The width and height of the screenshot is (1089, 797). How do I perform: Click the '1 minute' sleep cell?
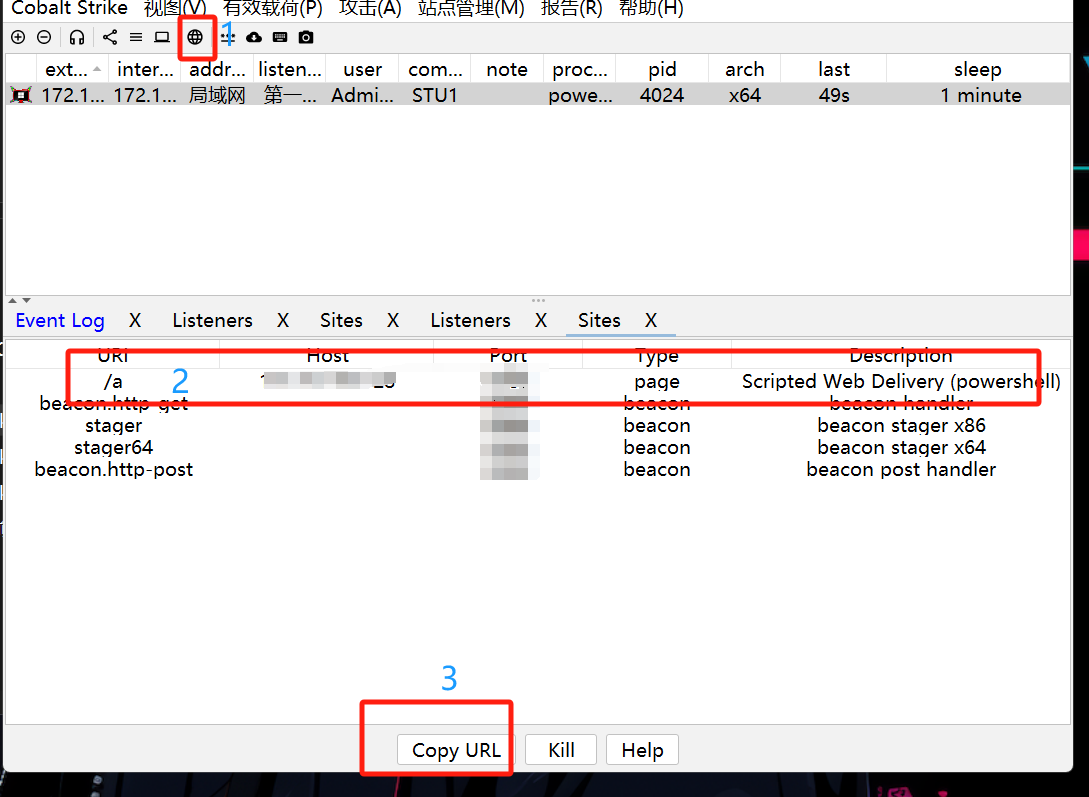pos(981,95)
